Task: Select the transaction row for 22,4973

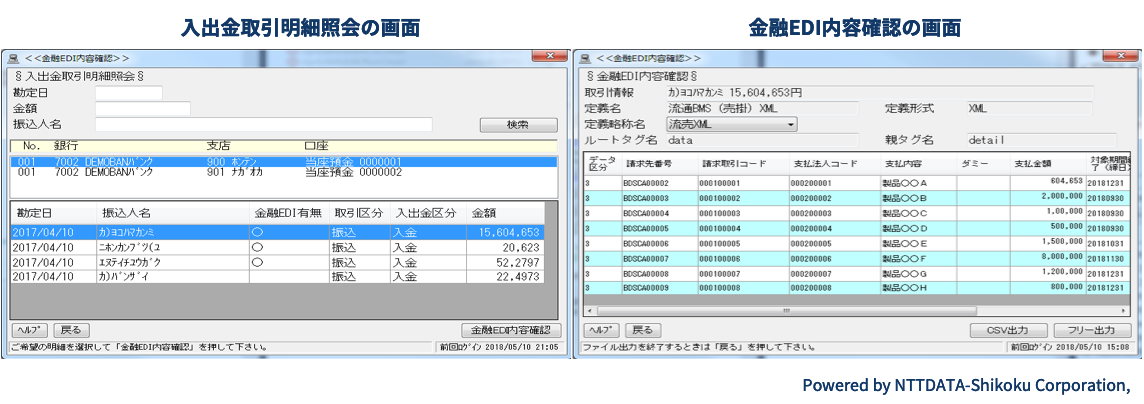Action: tap(278, 276)
